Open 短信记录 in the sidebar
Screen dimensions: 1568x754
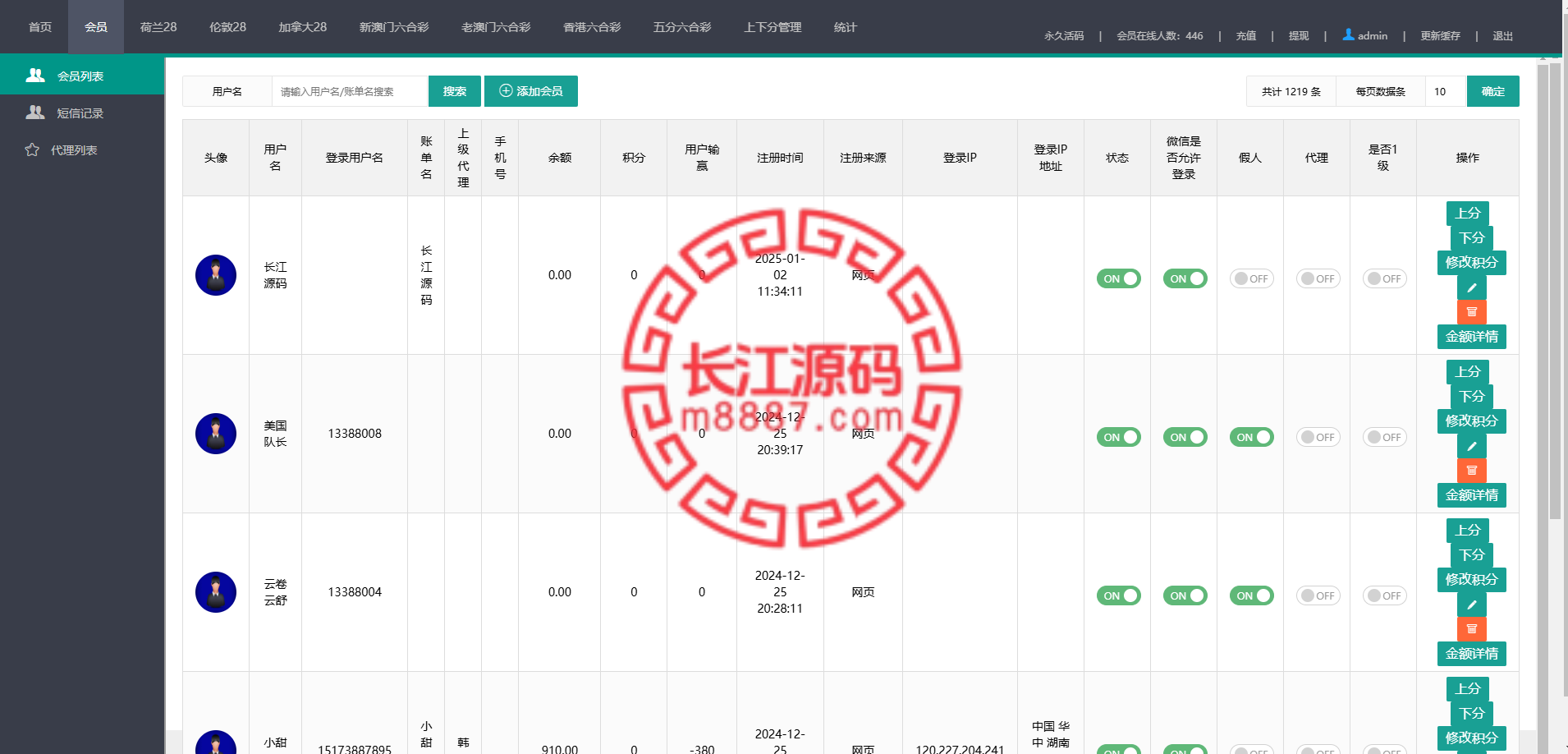pos(82,113)
